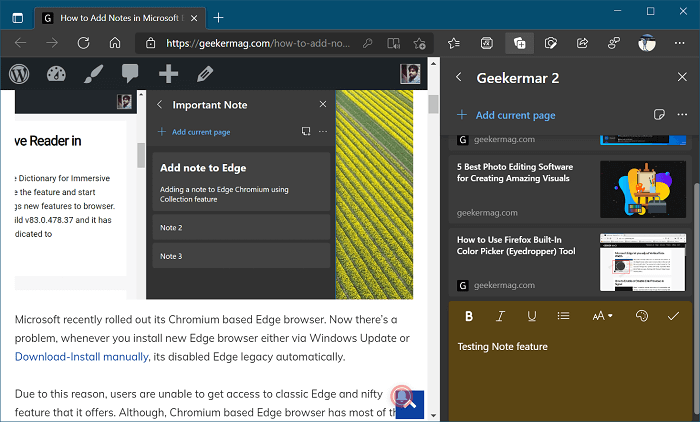Click the active How to Add Notes tab
The width and height of the screenshot is (700, 422).
120,18
